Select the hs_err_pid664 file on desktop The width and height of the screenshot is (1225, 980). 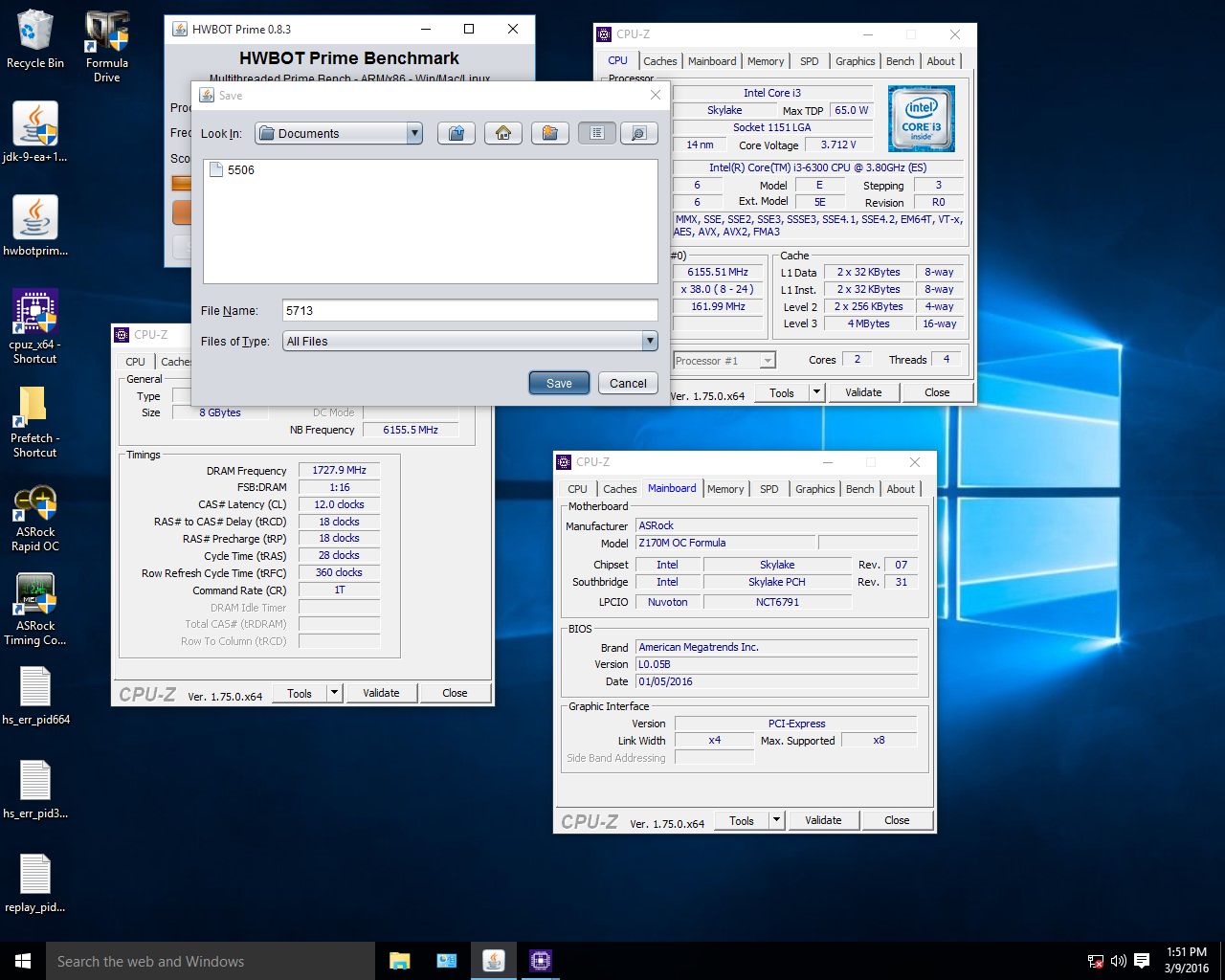click(x=35, y=696)
